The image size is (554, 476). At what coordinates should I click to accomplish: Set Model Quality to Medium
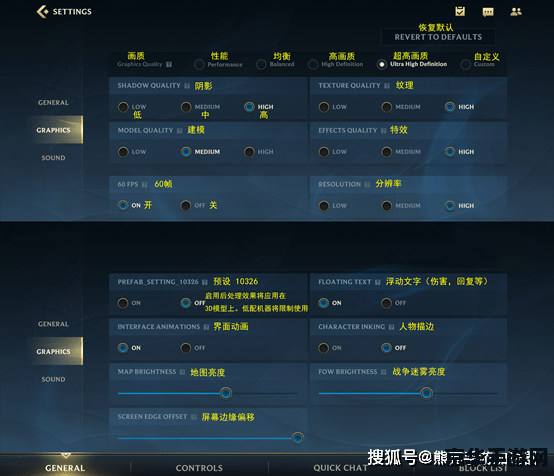point(186,152)
